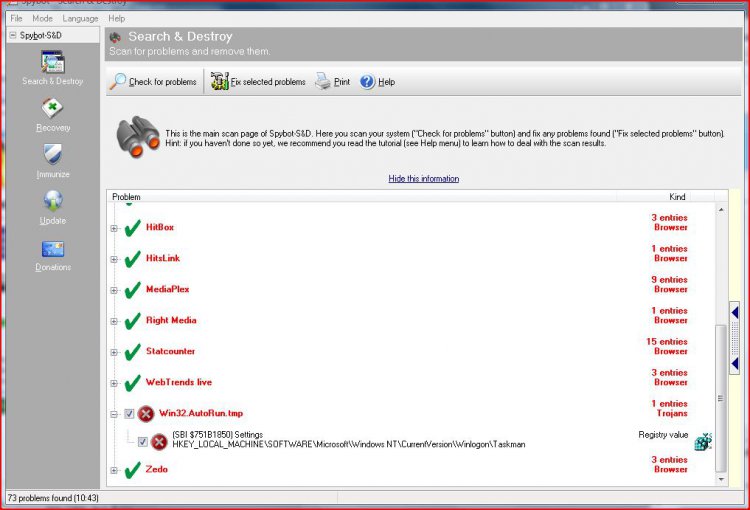
Task: Expand the MediaPlex tree entry
Action: [x=114, y=290]
